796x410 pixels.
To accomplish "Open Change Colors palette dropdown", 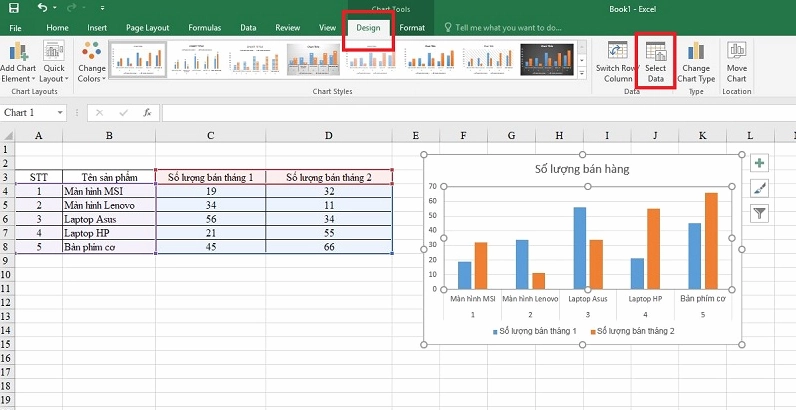I will (91, 62).
